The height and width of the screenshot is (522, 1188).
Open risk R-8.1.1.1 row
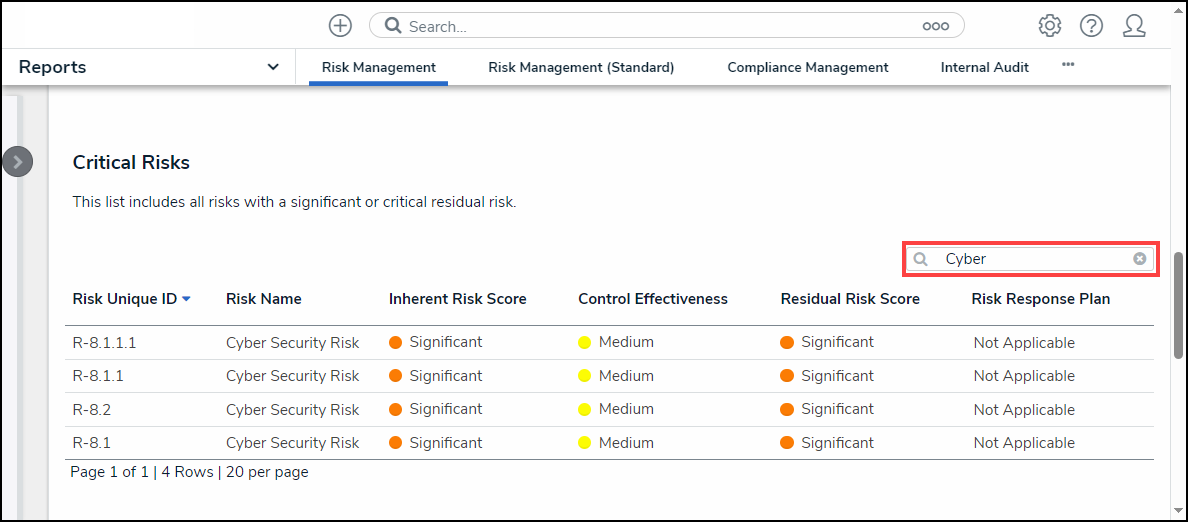(x=104, y=343)
